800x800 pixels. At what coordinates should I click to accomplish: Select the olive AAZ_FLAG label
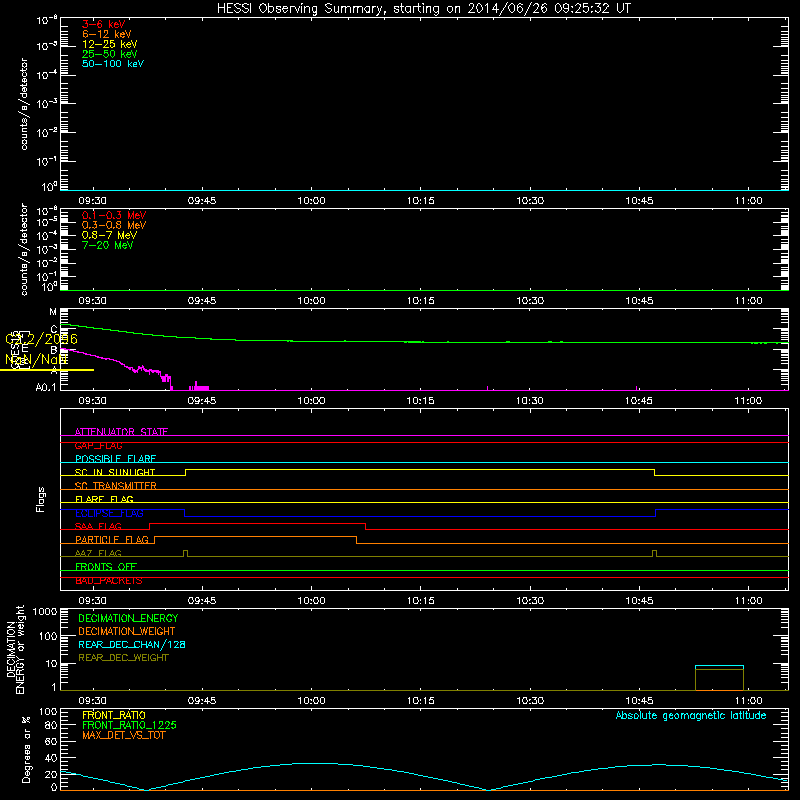pos(98,553)
